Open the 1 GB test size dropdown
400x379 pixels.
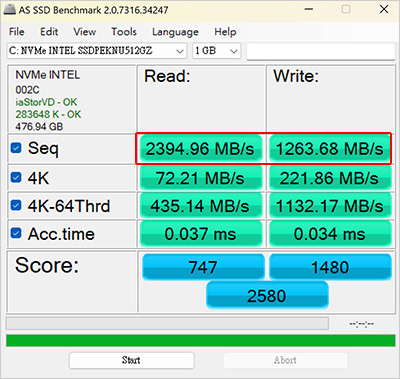coord(216,51)
